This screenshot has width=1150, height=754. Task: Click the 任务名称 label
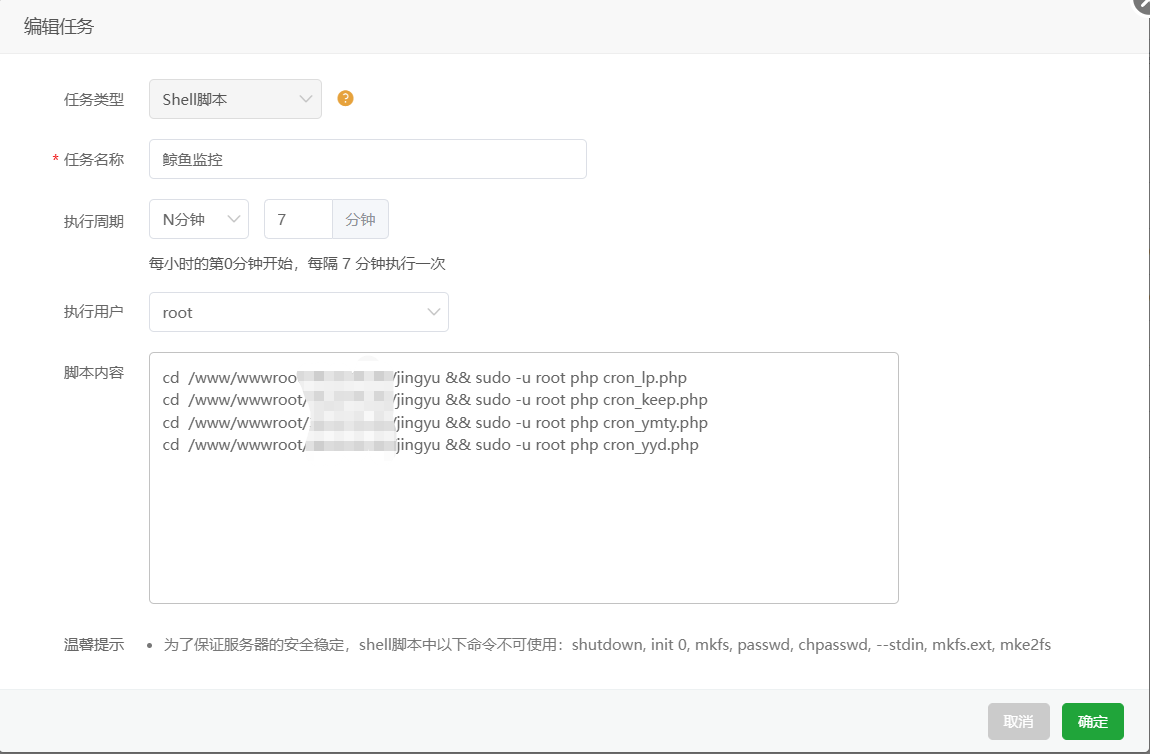[x=94, y=159]
